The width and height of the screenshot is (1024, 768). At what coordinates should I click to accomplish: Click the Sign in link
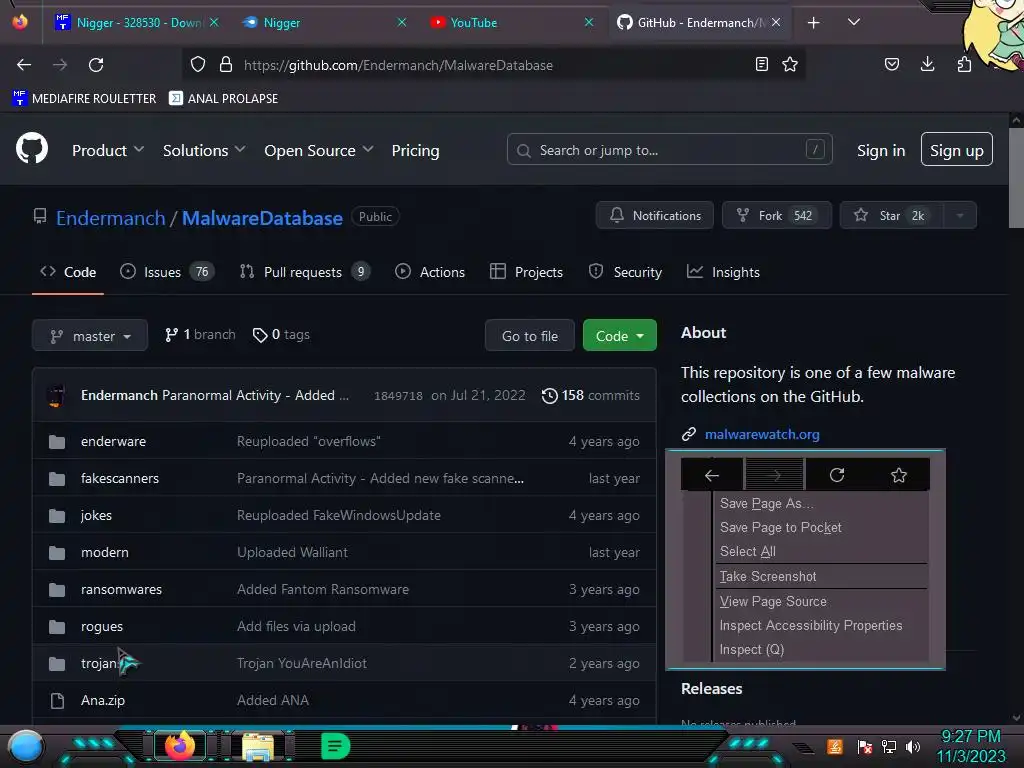tap(881, 151)
